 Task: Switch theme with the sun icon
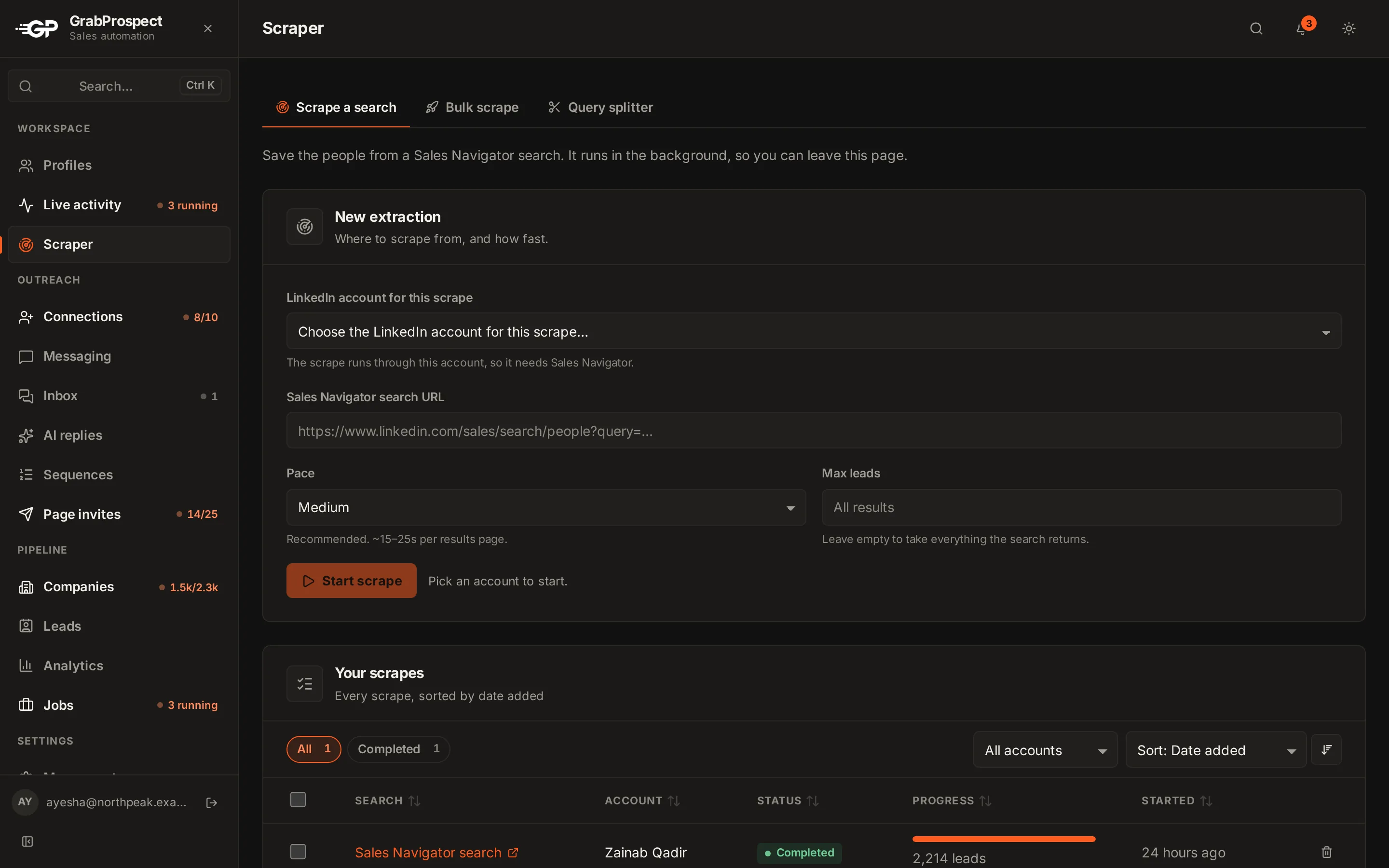pos(1349,28)
